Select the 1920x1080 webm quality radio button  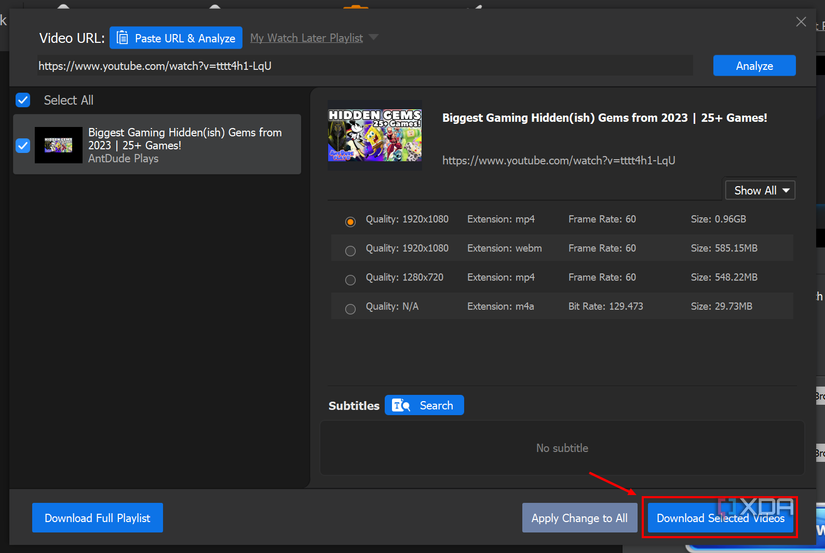click(350, 251)
